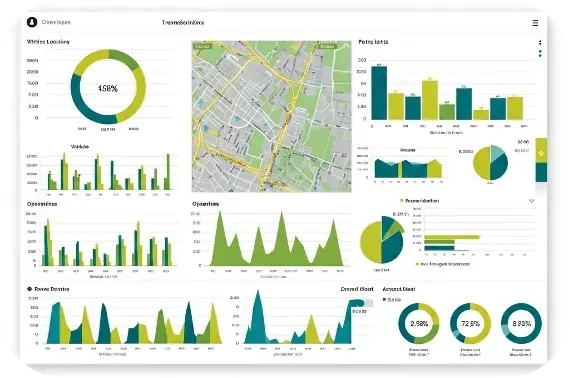This screenshot has height=378, width=570.
Task: Click the pie chart with the exploded green slice
Action: [x=382, y=240]
